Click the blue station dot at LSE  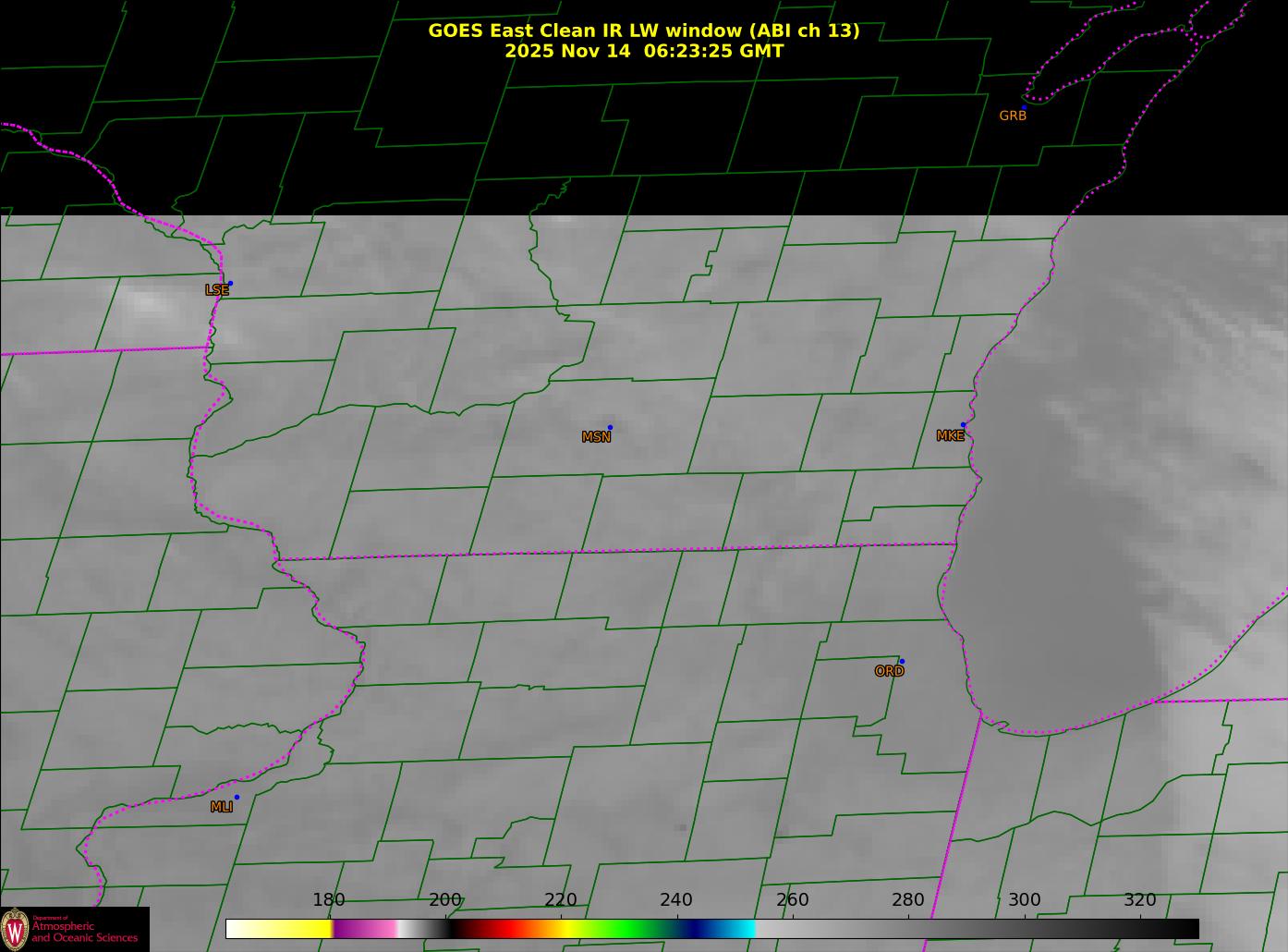point(230,283)
